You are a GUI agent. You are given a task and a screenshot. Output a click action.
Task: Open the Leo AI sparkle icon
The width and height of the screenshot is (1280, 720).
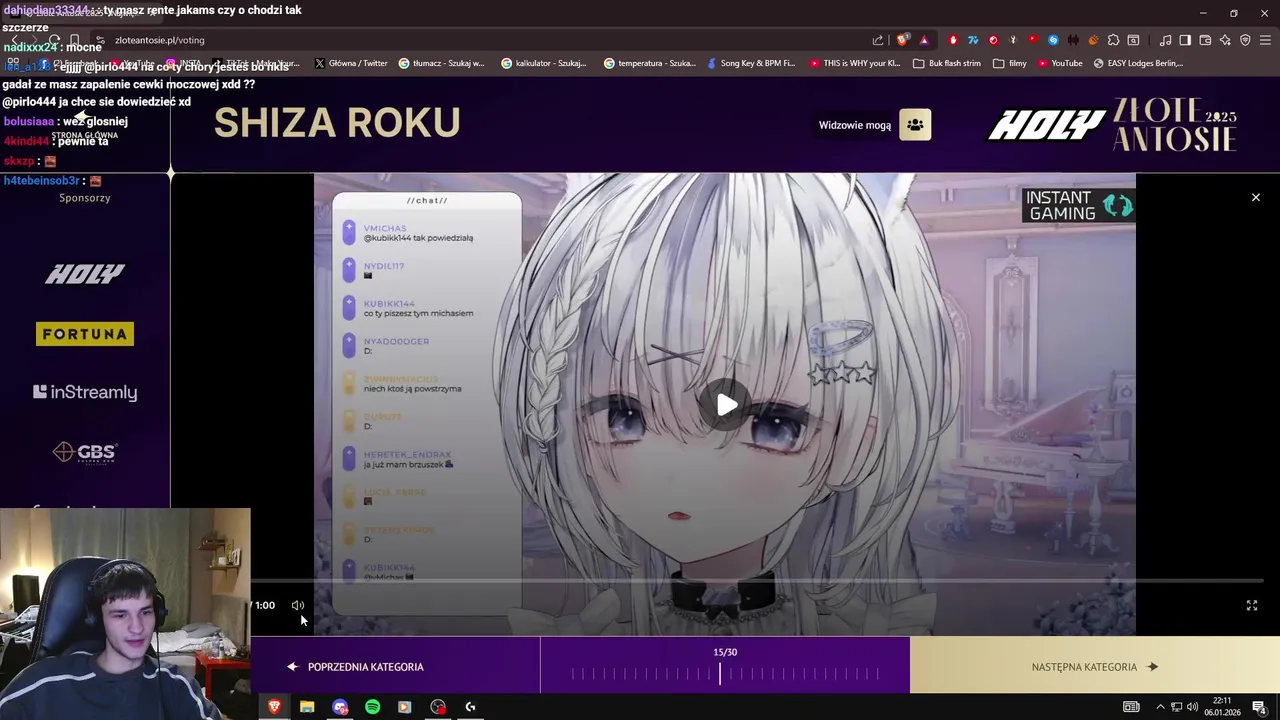1225,40
